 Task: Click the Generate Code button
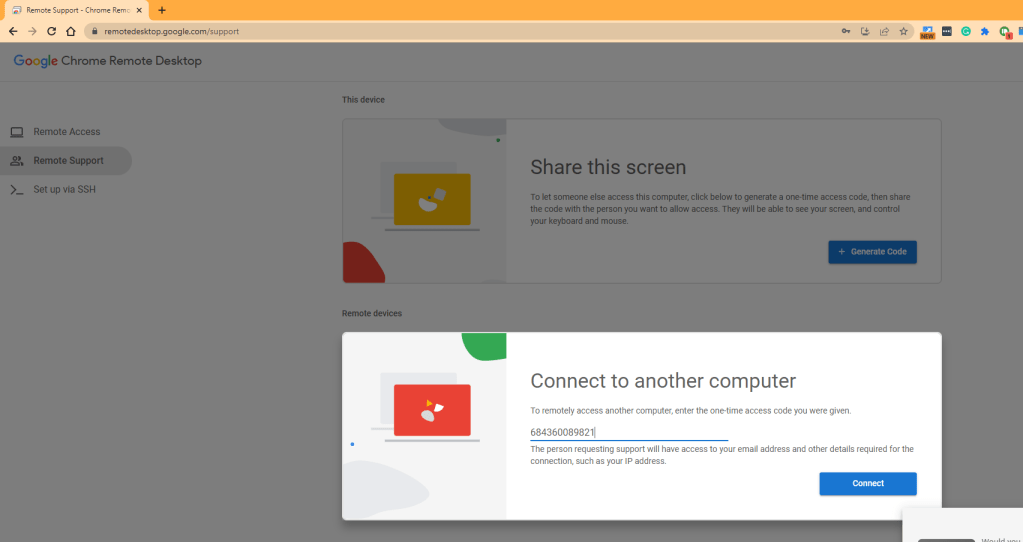[x=872, y=252]
